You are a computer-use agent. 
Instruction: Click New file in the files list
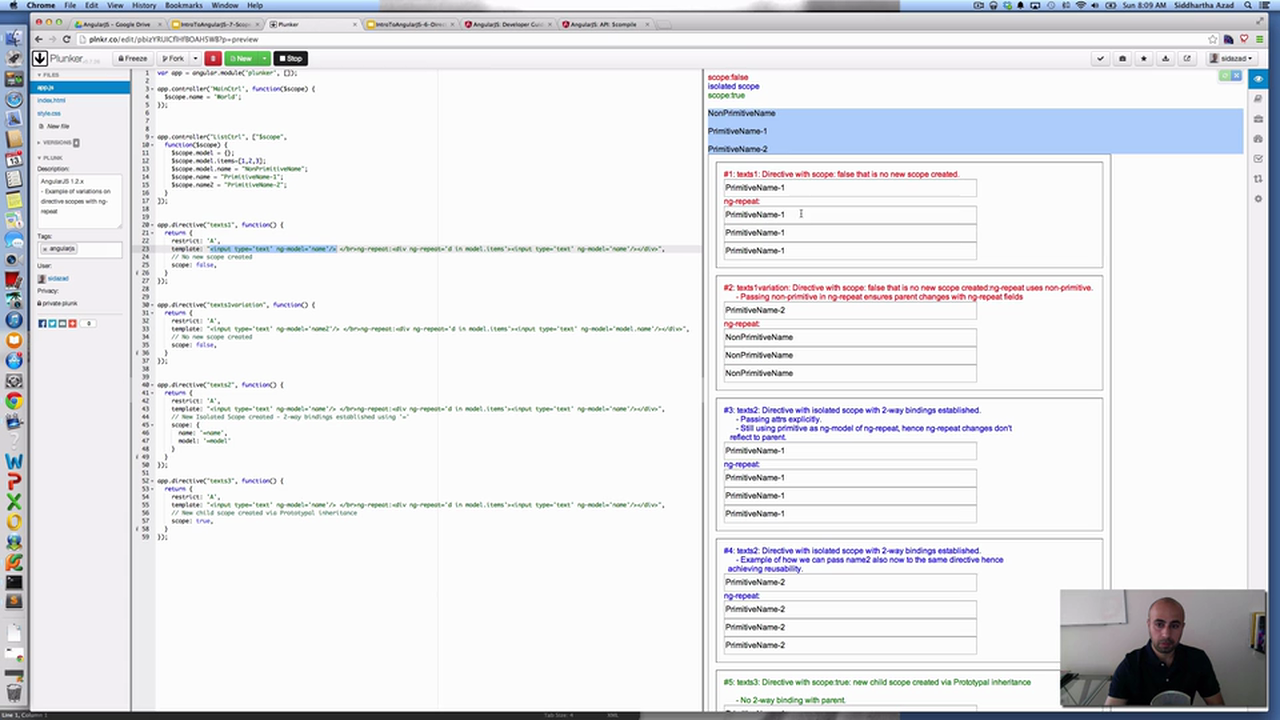[x=55, y=126]
